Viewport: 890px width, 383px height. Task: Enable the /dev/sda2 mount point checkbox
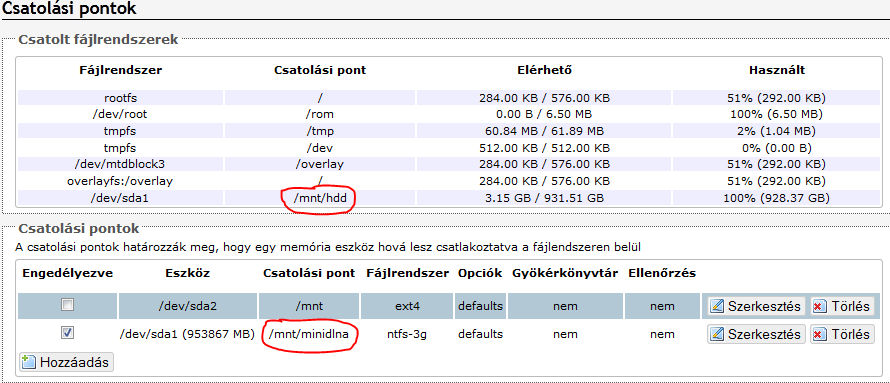click(x=68, y=305)
